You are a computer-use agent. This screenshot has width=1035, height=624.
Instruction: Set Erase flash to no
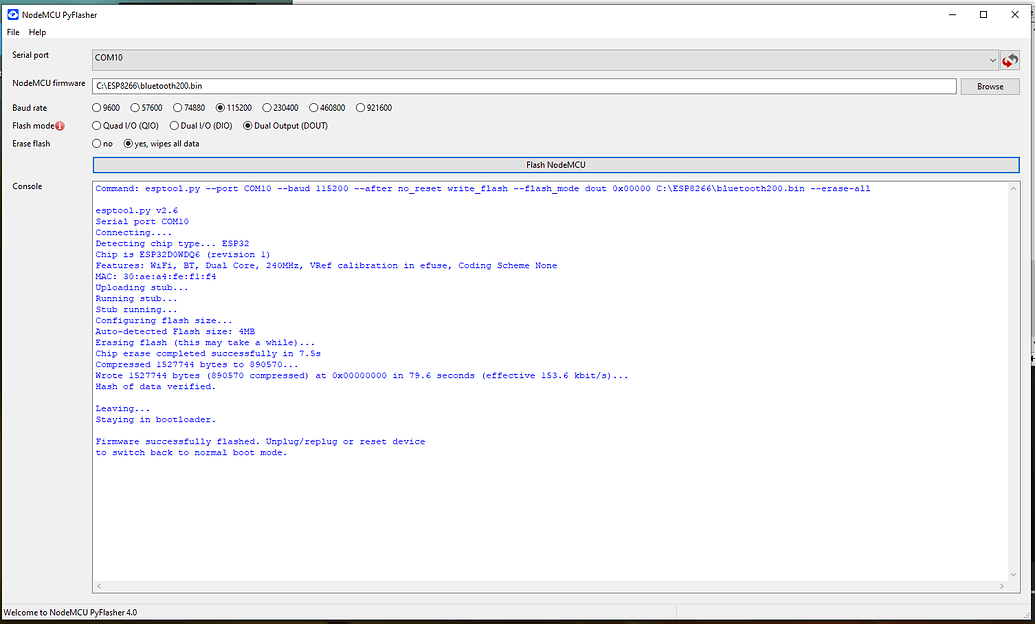click(x=97, y=144)
